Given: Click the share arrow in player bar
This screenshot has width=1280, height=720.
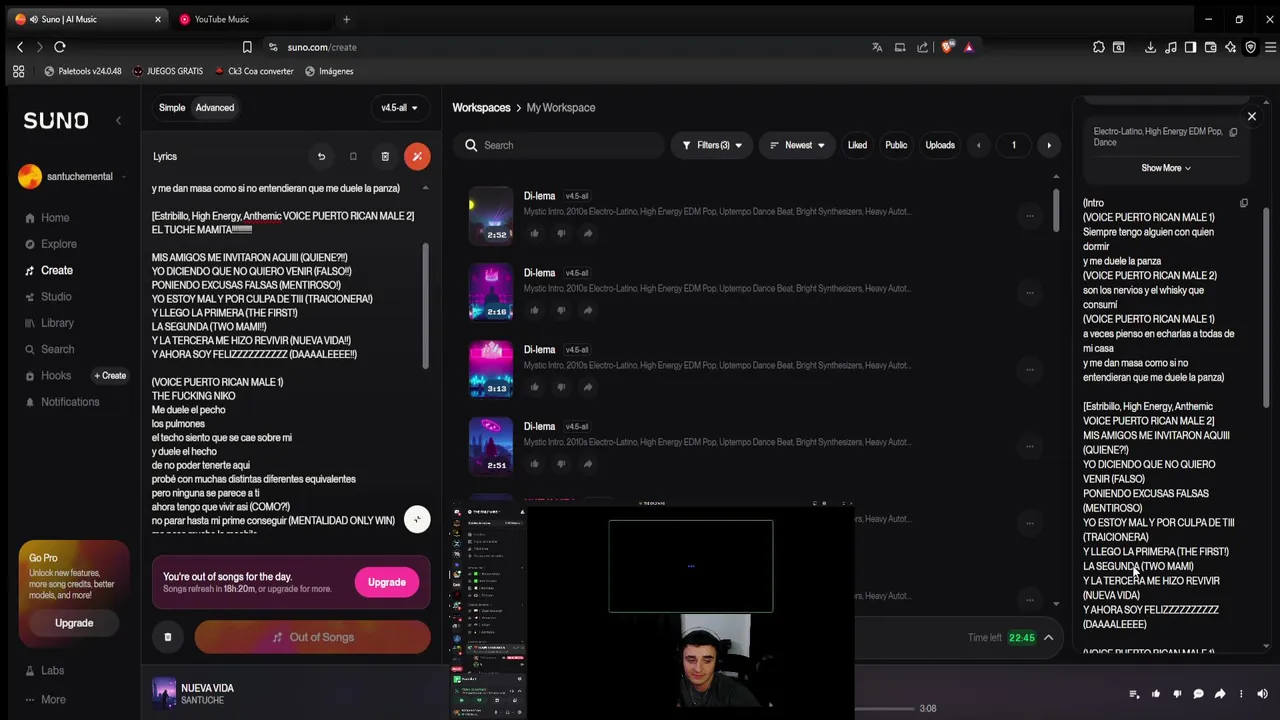Looking at the screenshot, I should pos(1220,694).
